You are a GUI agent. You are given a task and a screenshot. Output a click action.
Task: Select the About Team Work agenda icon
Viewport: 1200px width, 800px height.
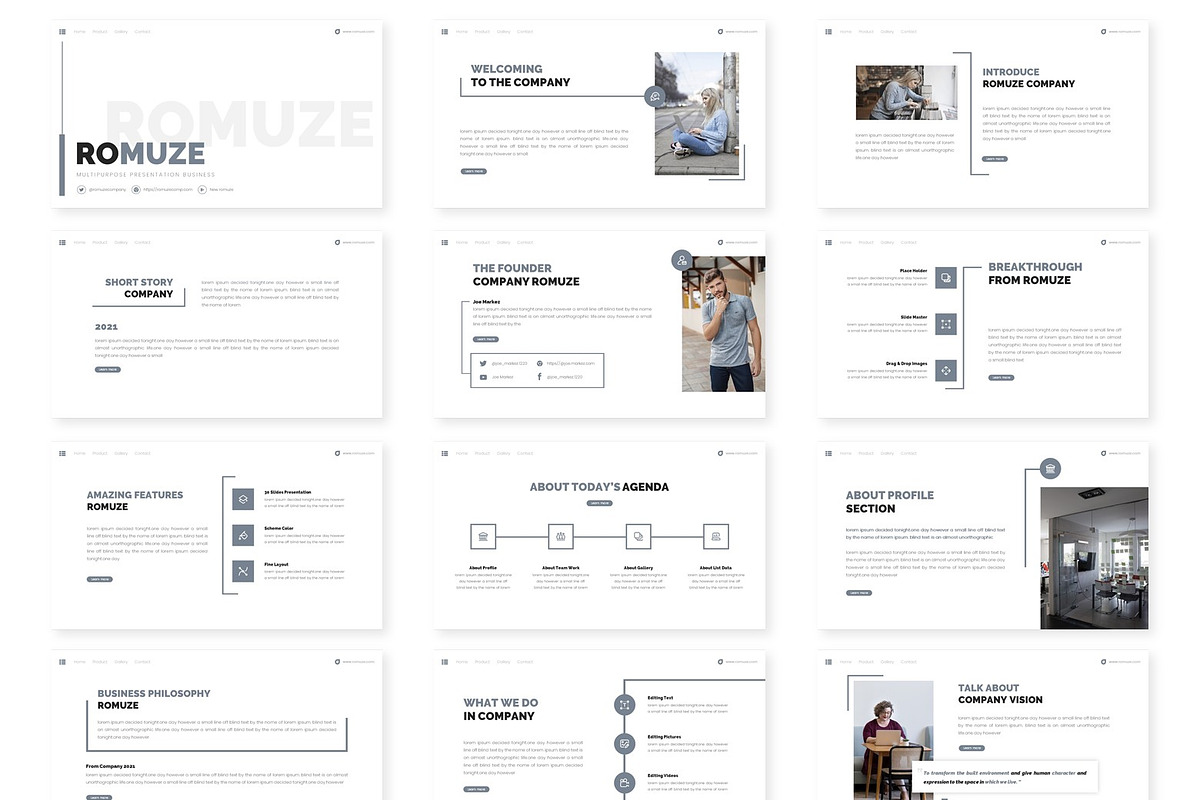(561, 537)
